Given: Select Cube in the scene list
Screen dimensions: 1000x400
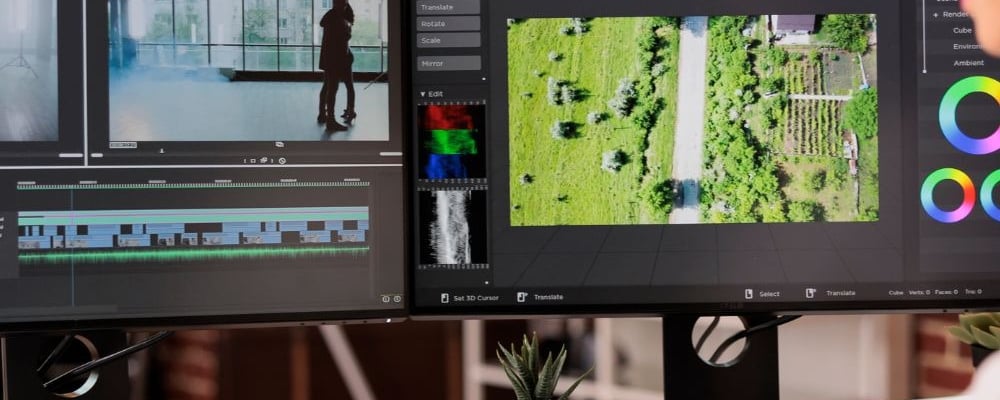Looking at the screenshot, I should coord(962,30).
